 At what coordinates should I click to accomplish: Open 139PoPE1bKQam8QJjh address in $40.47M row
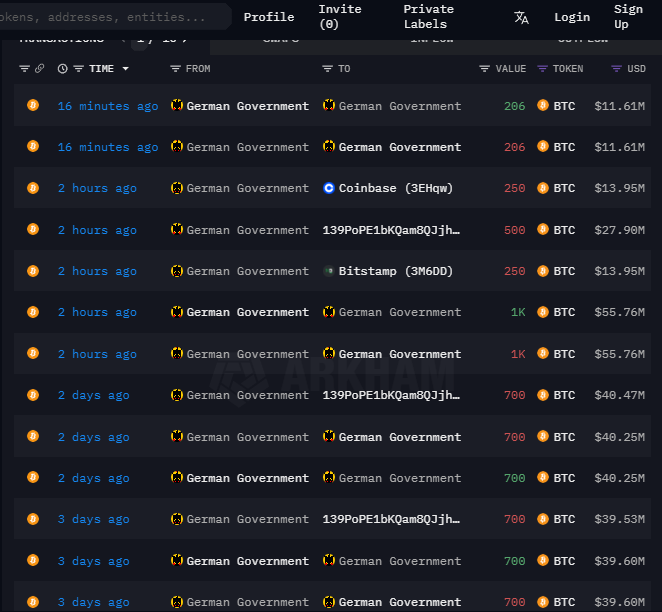tap(391, 395)
